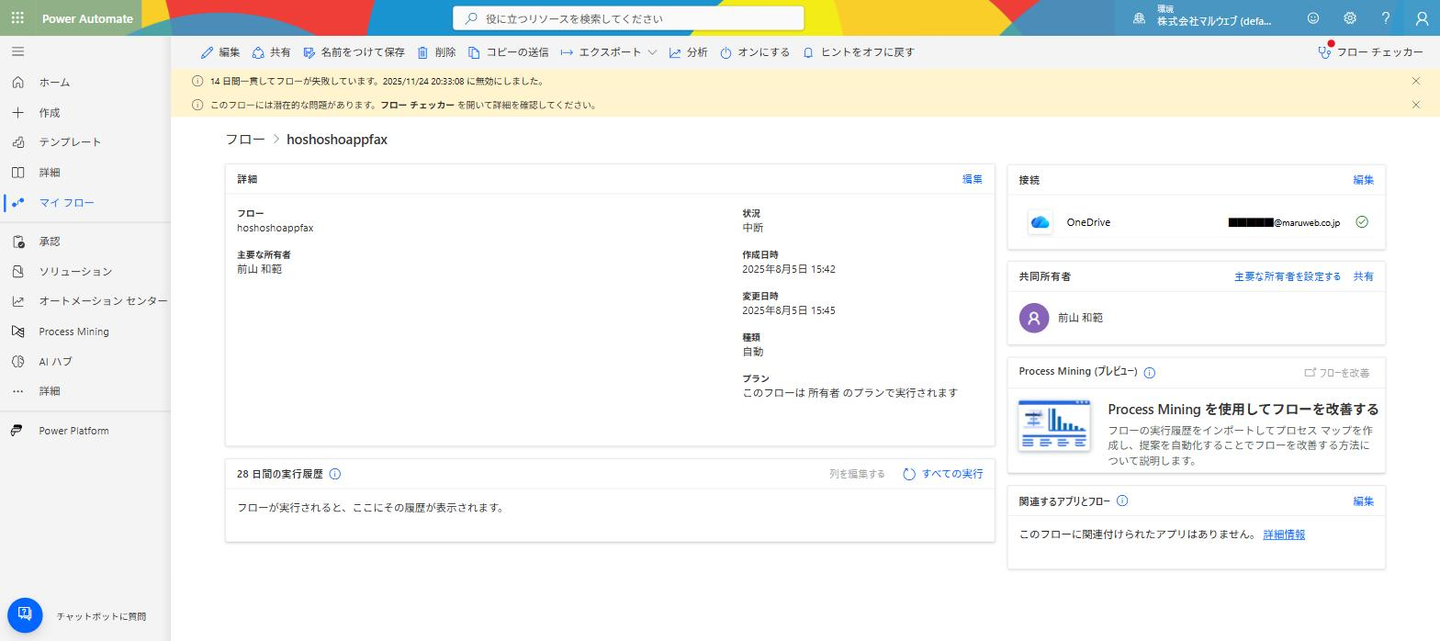The image size is (1440, 641).
Task: Click the 28 日間の実行履歴 info icon
Action: [335, 474]
